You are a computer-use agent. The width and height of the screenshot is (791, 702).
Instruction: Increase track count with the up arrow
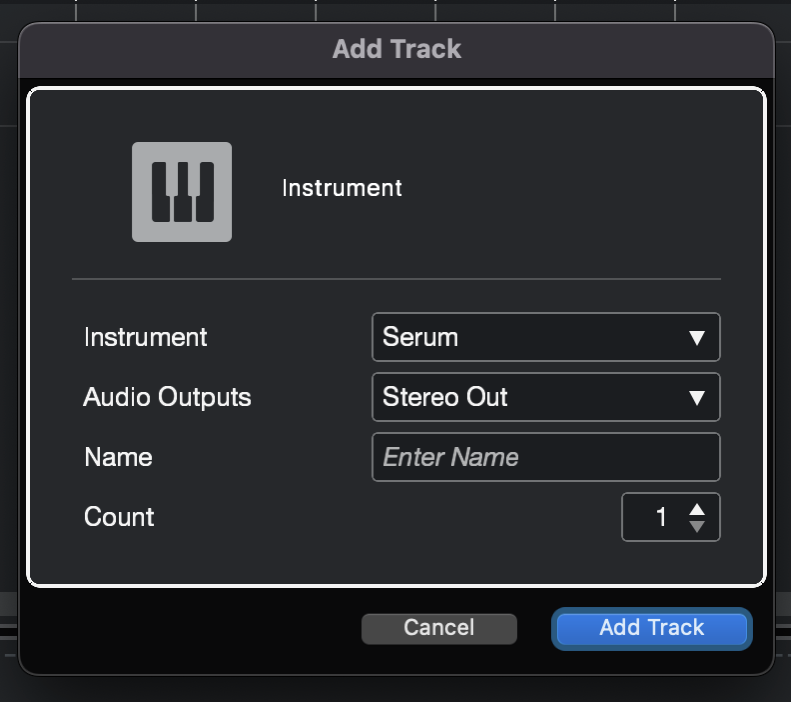[697, 510]
